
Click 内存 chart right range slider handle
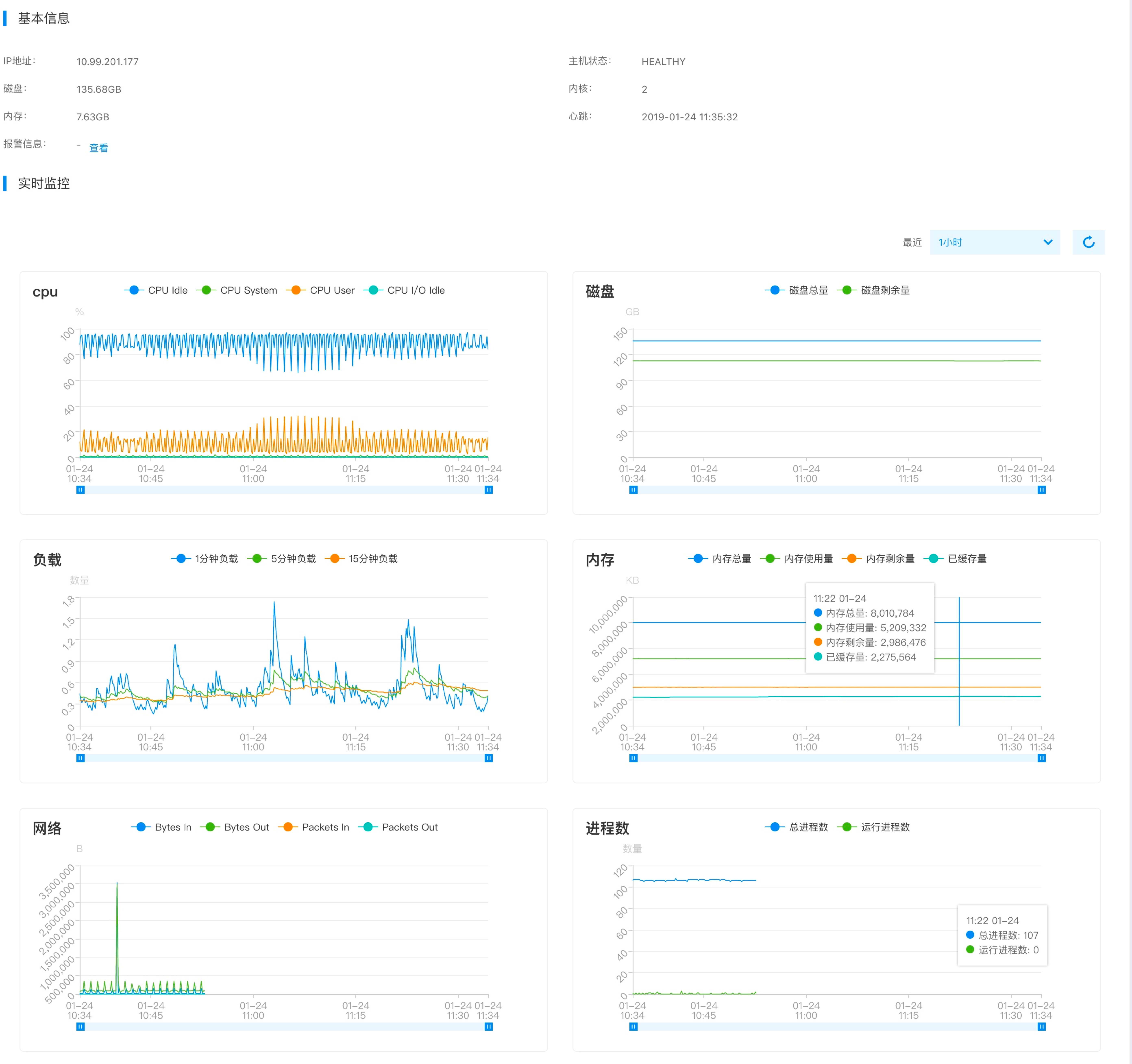click(x=1042, y=758)
